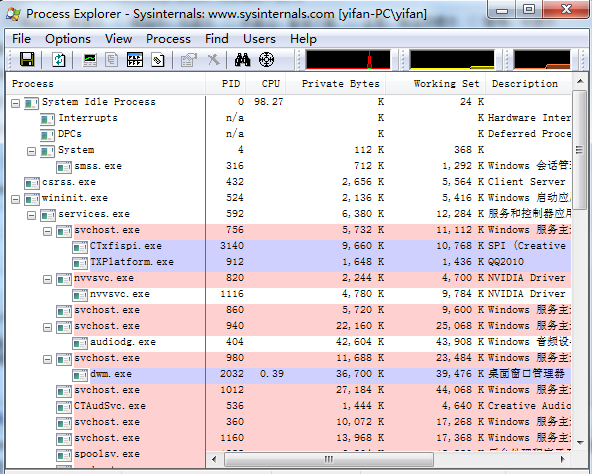This screenshot has height=474, width=592.
Task: Open the File menu
Action: (21, 39)
